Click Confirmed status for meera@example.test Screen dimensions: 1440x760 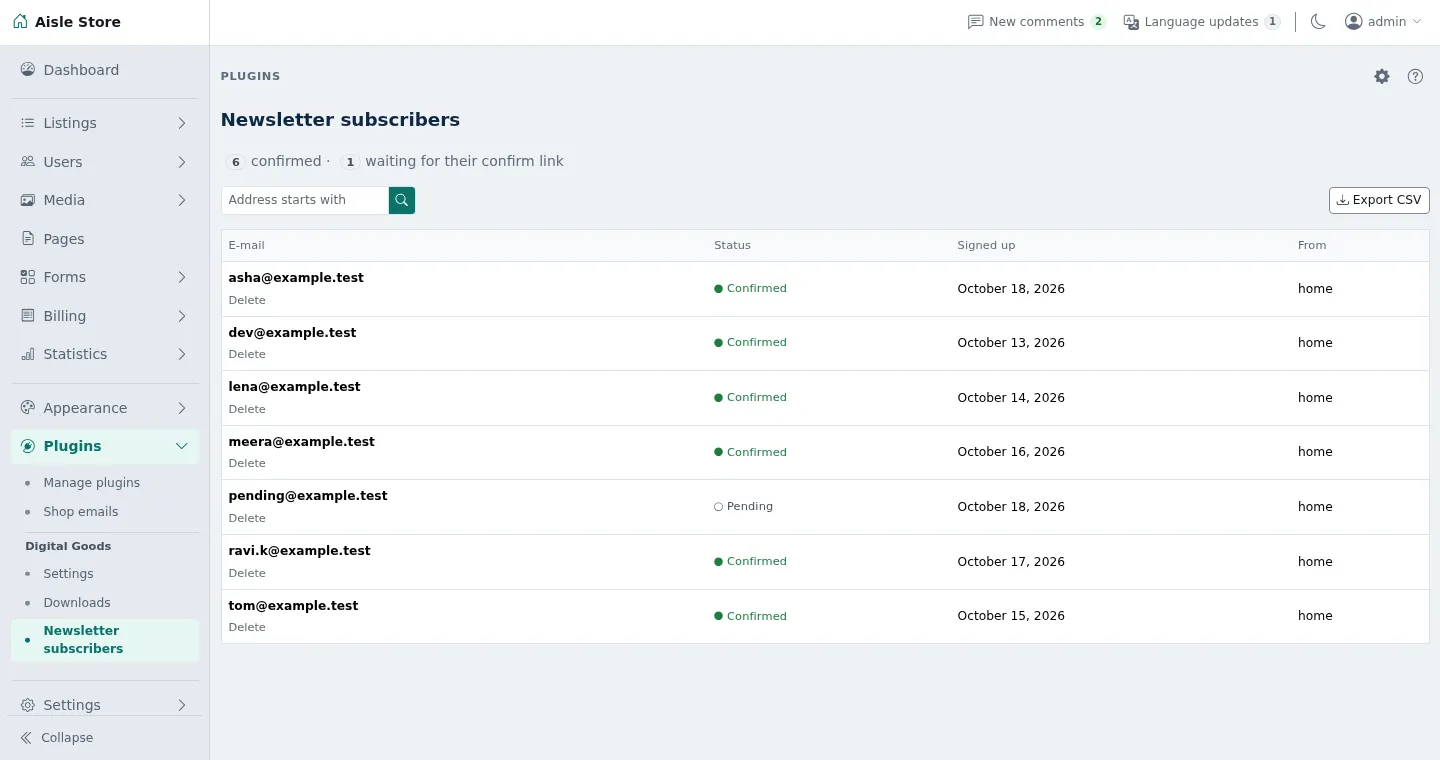(x=750, y=452)
